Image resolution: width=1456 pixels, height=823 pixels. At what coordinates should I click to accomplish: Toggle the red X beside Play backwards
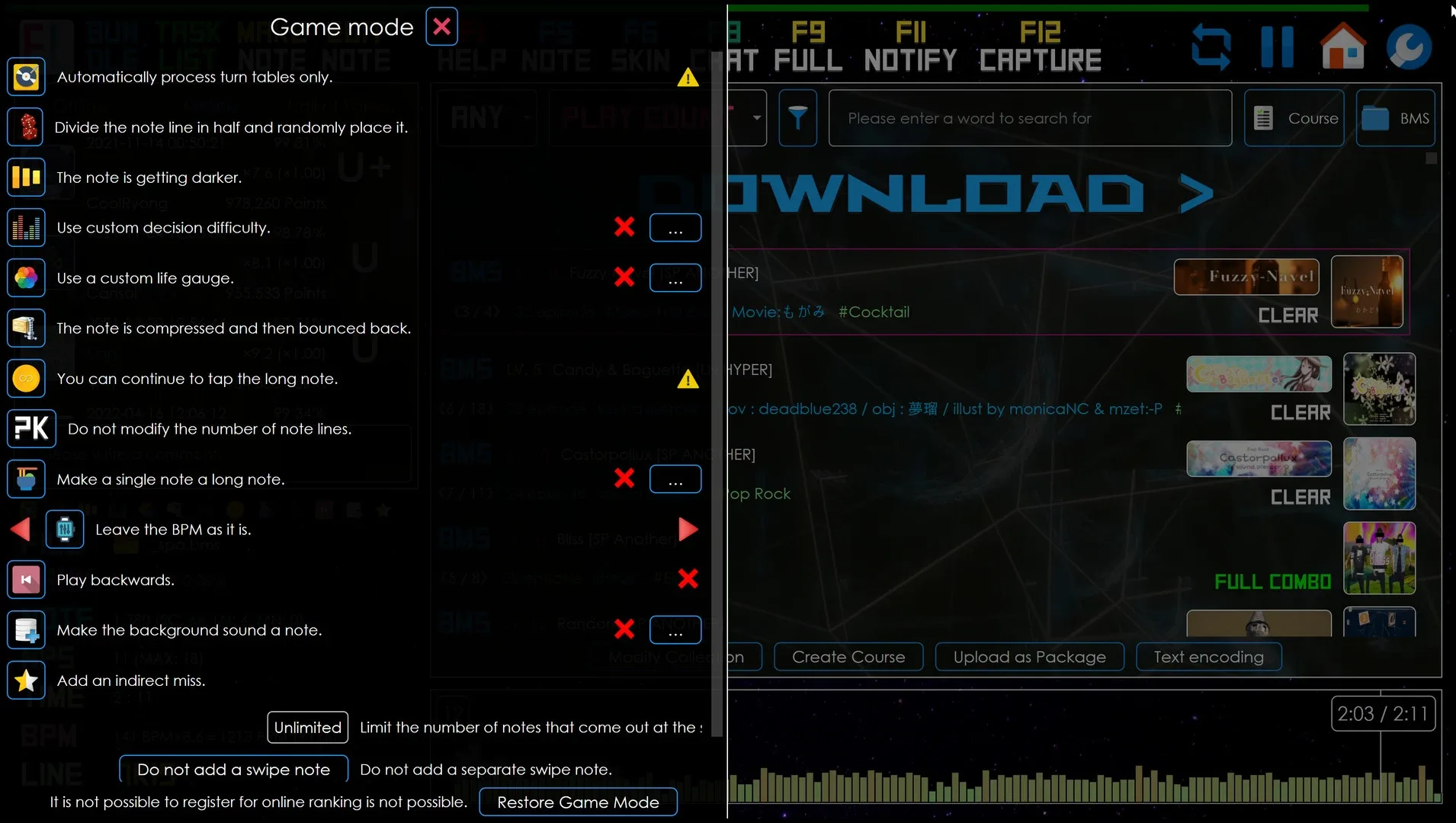[688, 579]
